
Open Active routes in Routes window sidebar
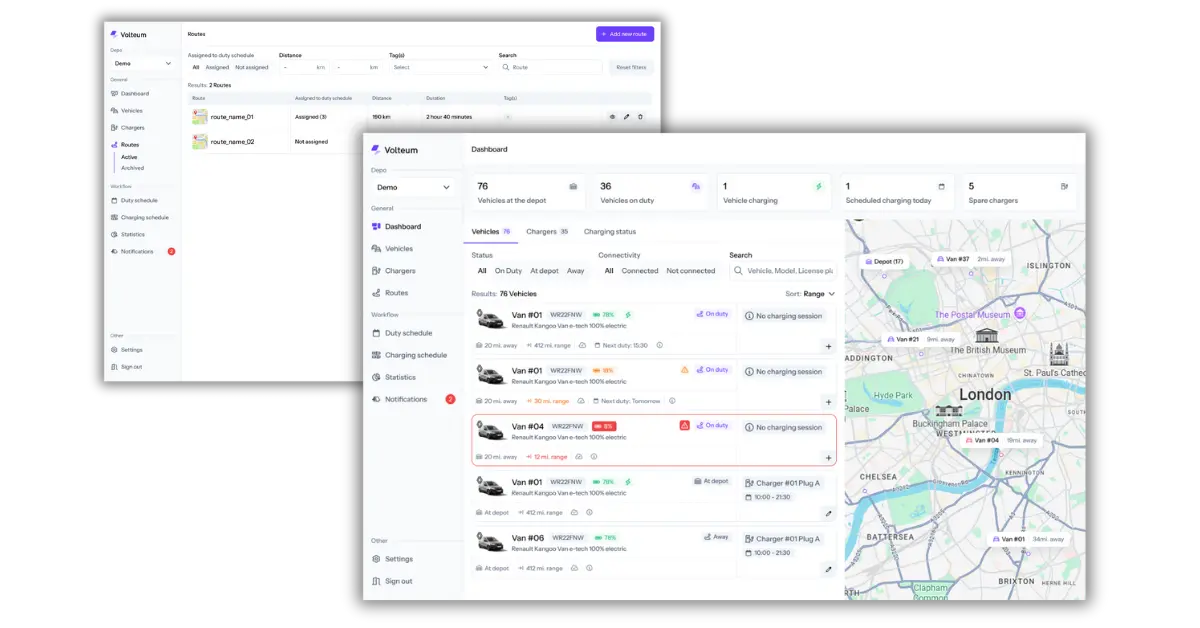pos(130,157)
